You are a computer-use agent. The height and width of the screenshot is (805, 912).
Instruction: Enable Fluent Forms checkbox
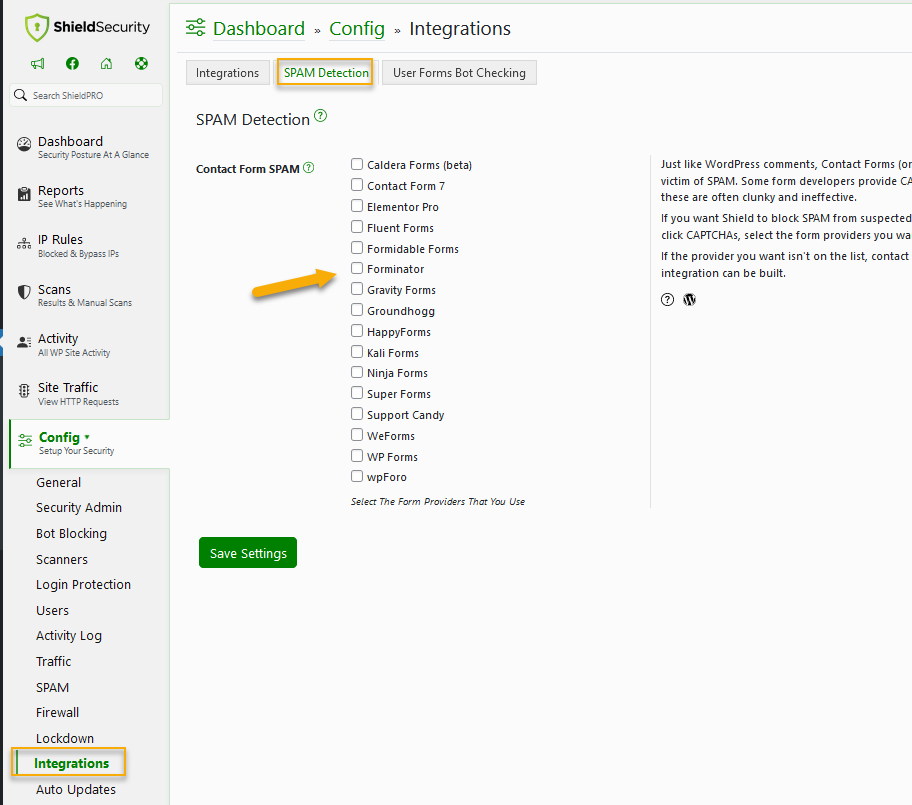pyautogui.click(x=357, y=227)
